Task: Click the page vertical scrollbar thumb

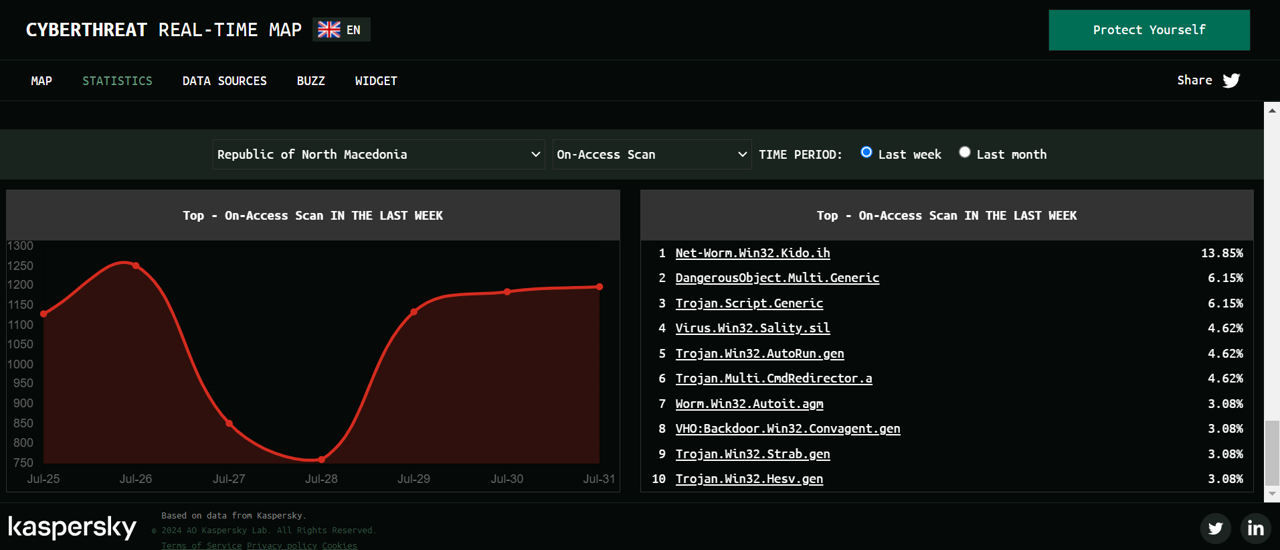Action: [1272, 450]
